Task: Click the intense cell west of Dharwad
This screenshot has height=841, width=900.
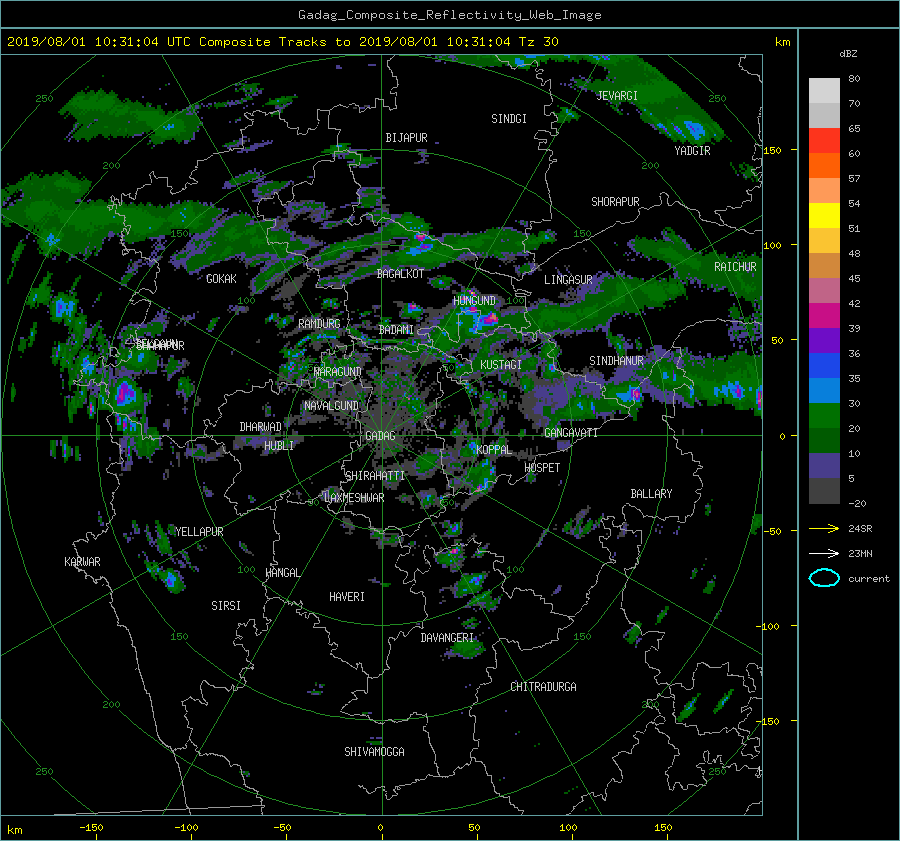Action: (125, 394)
